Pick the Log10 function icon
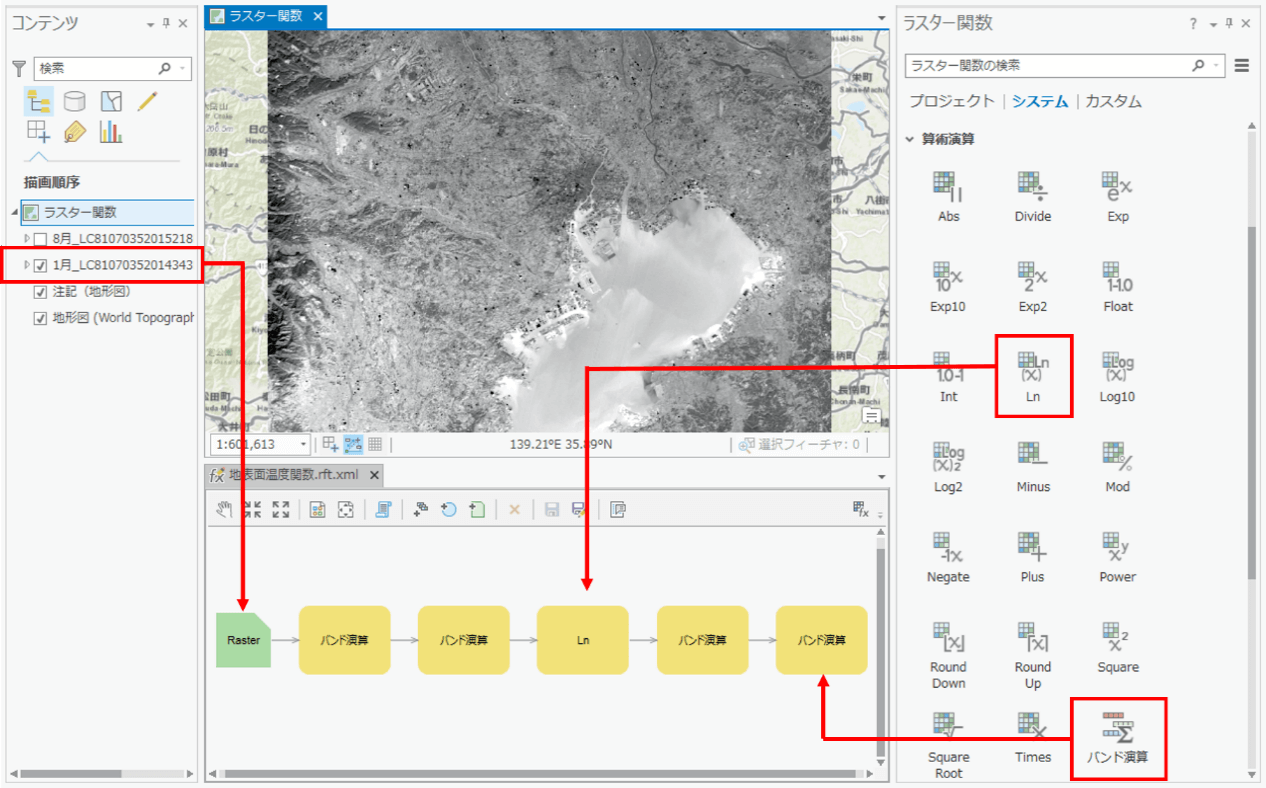The height and width of the screenshot is (788, 1266). point(1117,369)
